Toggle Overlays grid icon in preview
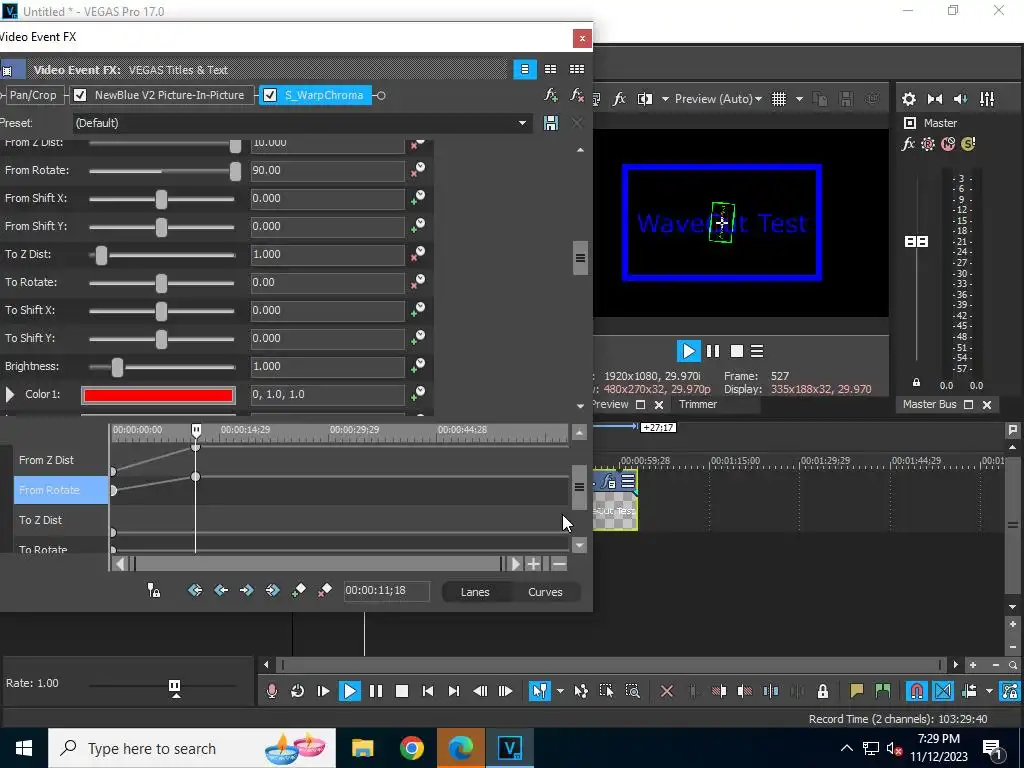 (779, 99)
